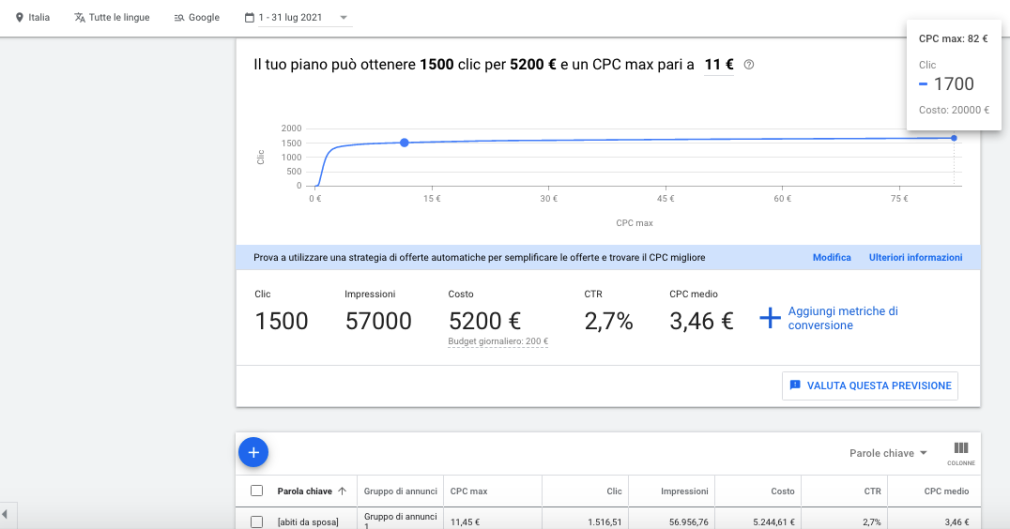Click the Italia location pin icon
1010x529 pixels.
coord(20,18)
